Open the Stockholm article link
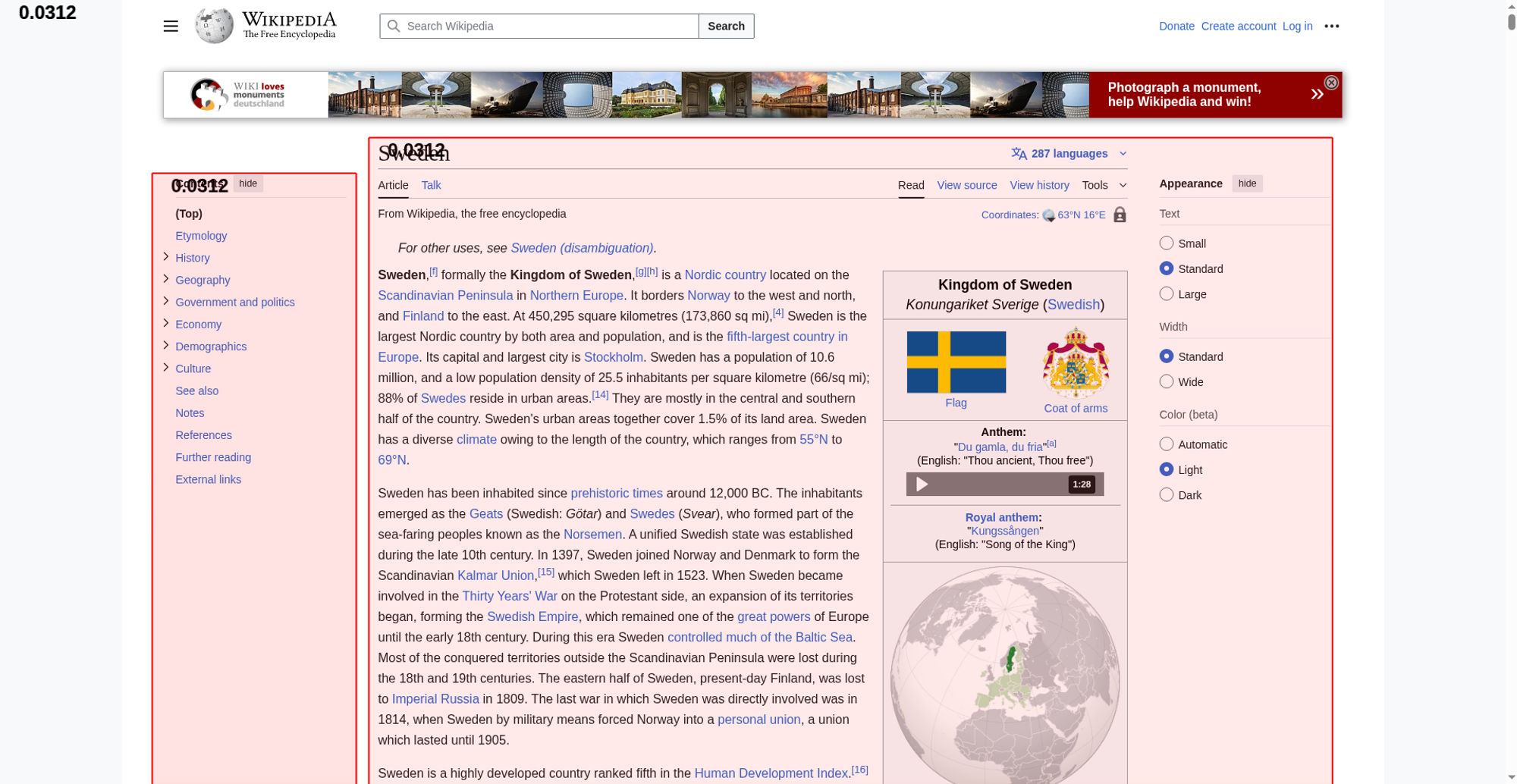The image size is (1517, 784). click(x=613, y=357)
